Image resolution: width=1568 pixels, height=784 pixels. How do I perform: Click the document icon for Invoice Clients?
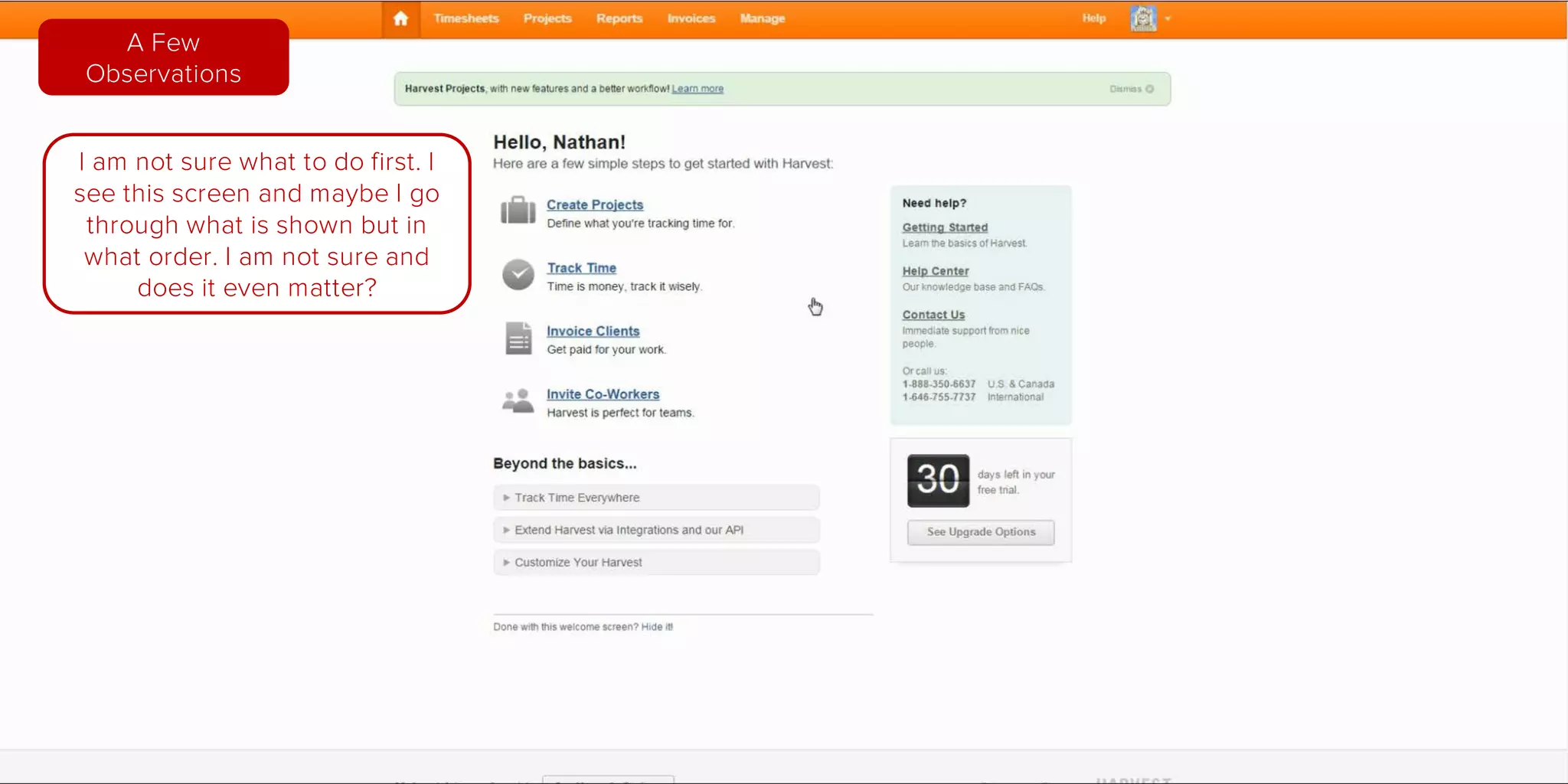point(518,338)
